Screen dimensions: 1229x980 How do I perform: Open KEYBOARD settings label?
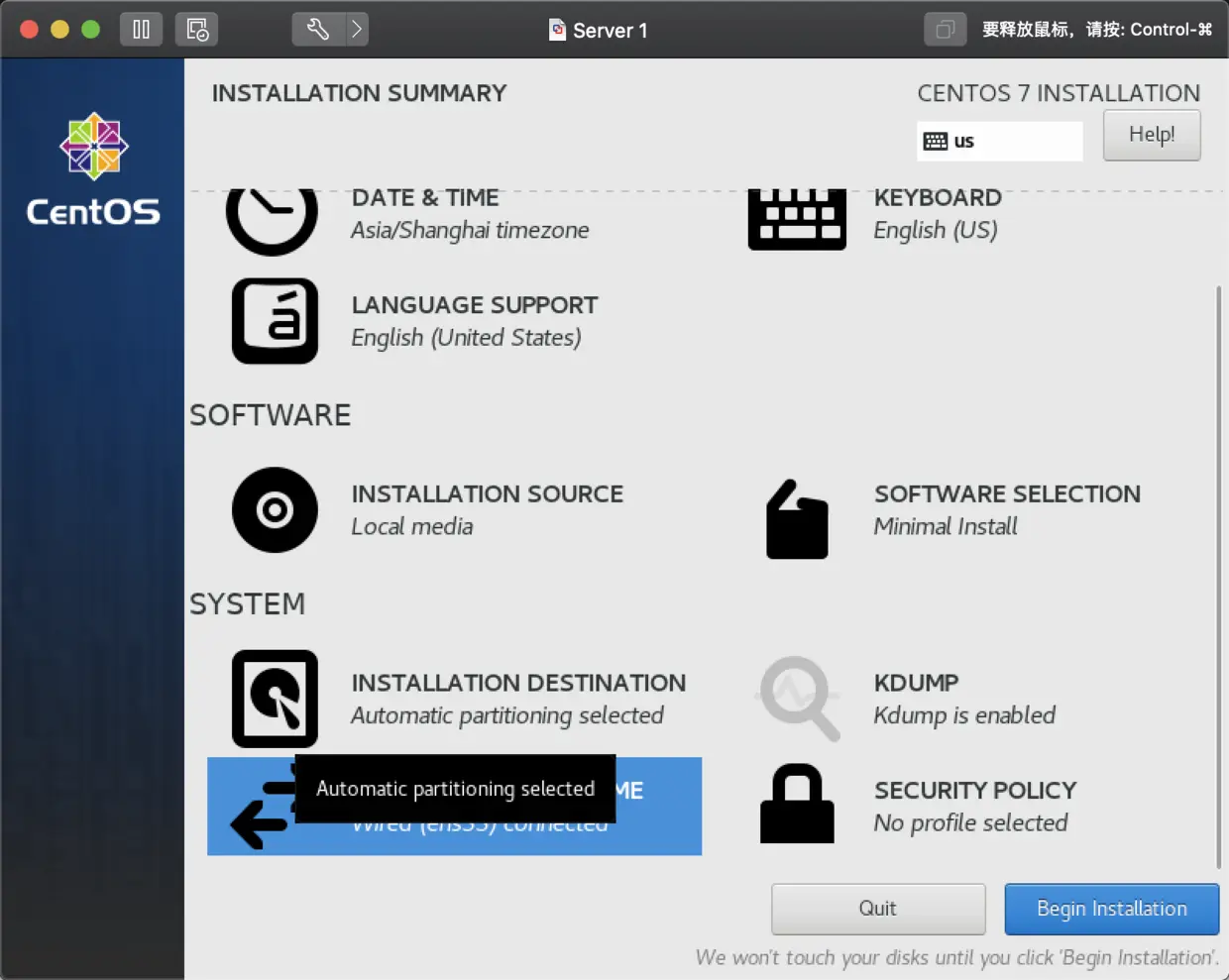pos(938,198)
